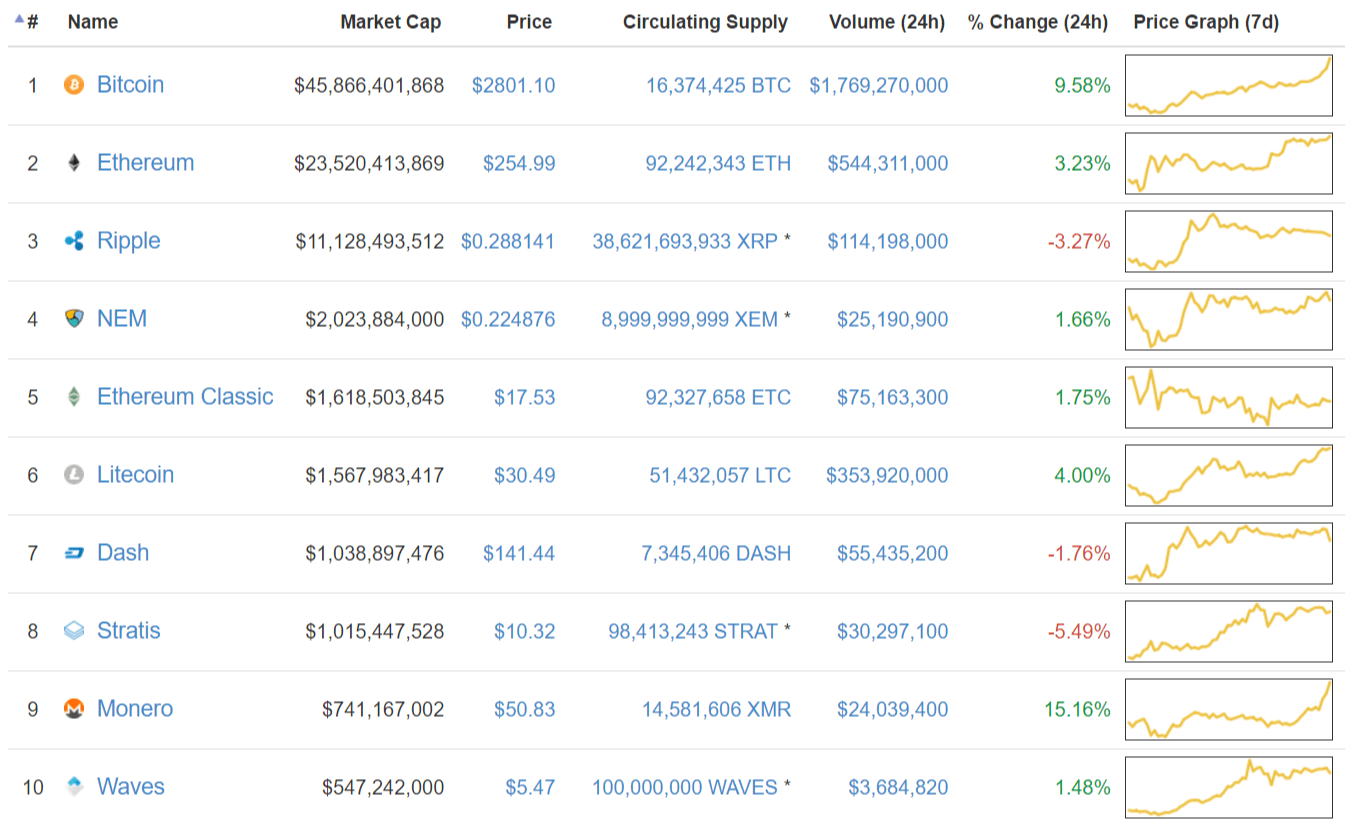Sort table by Market Cap header

point(391,22)
